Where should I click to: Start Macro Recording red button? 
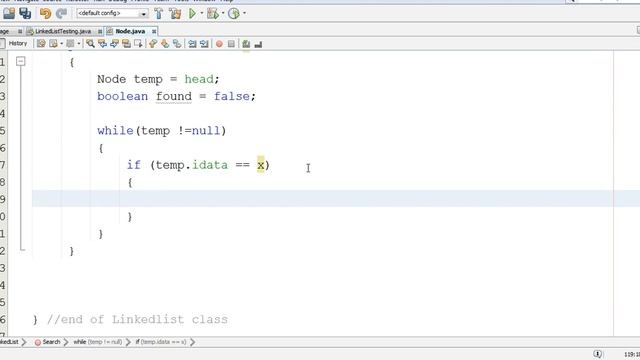click(219, 44)
